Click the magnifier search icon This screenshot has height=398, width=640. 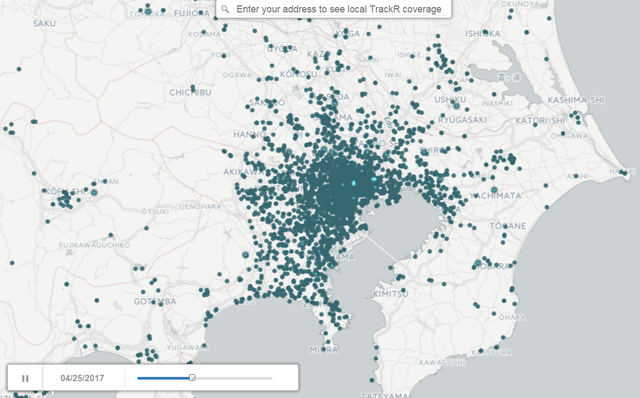point(225,9)
